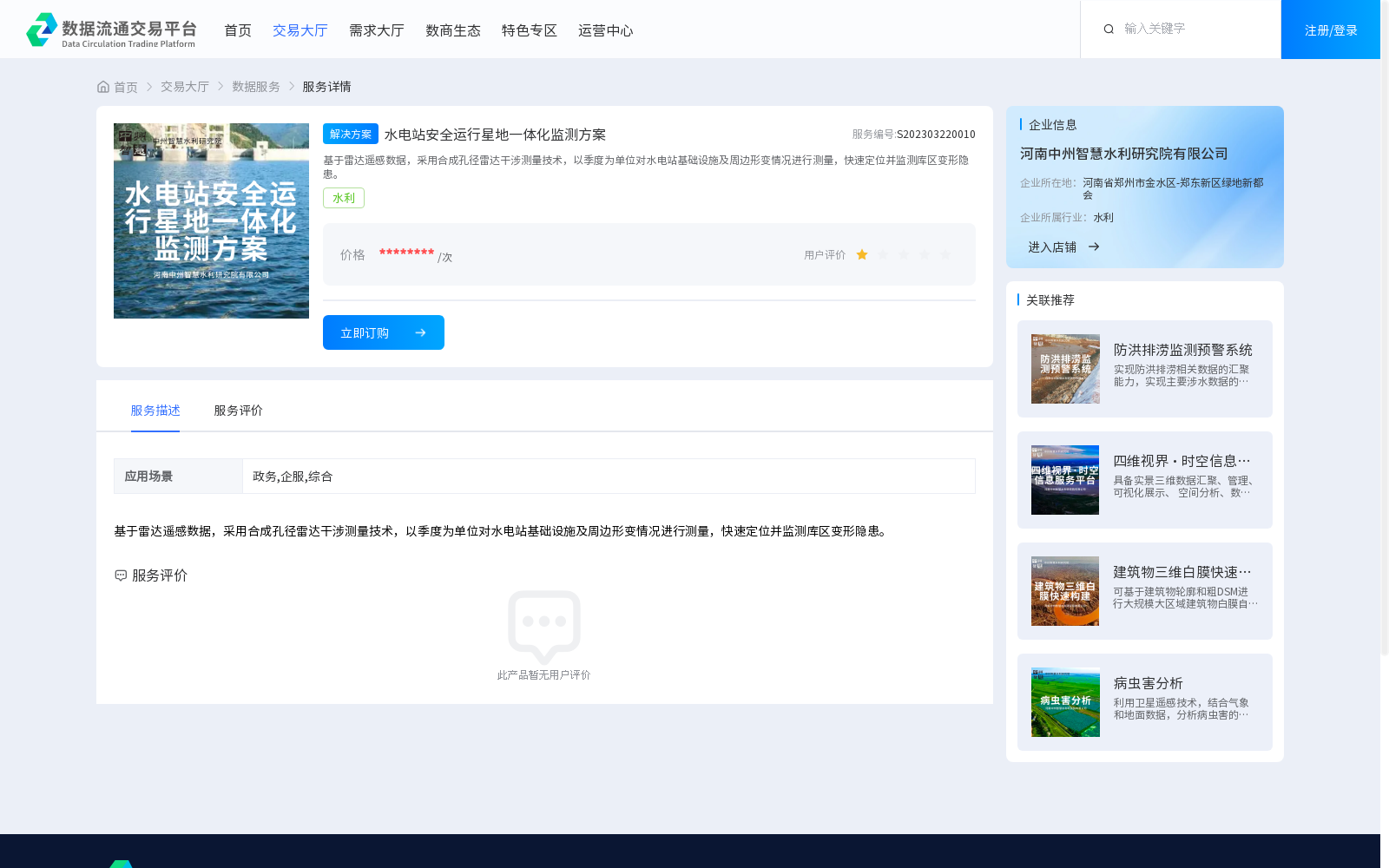
Task: Click arrow icon beside 进入店铺
Action: pyautogui.click(x=1094, y=247)
